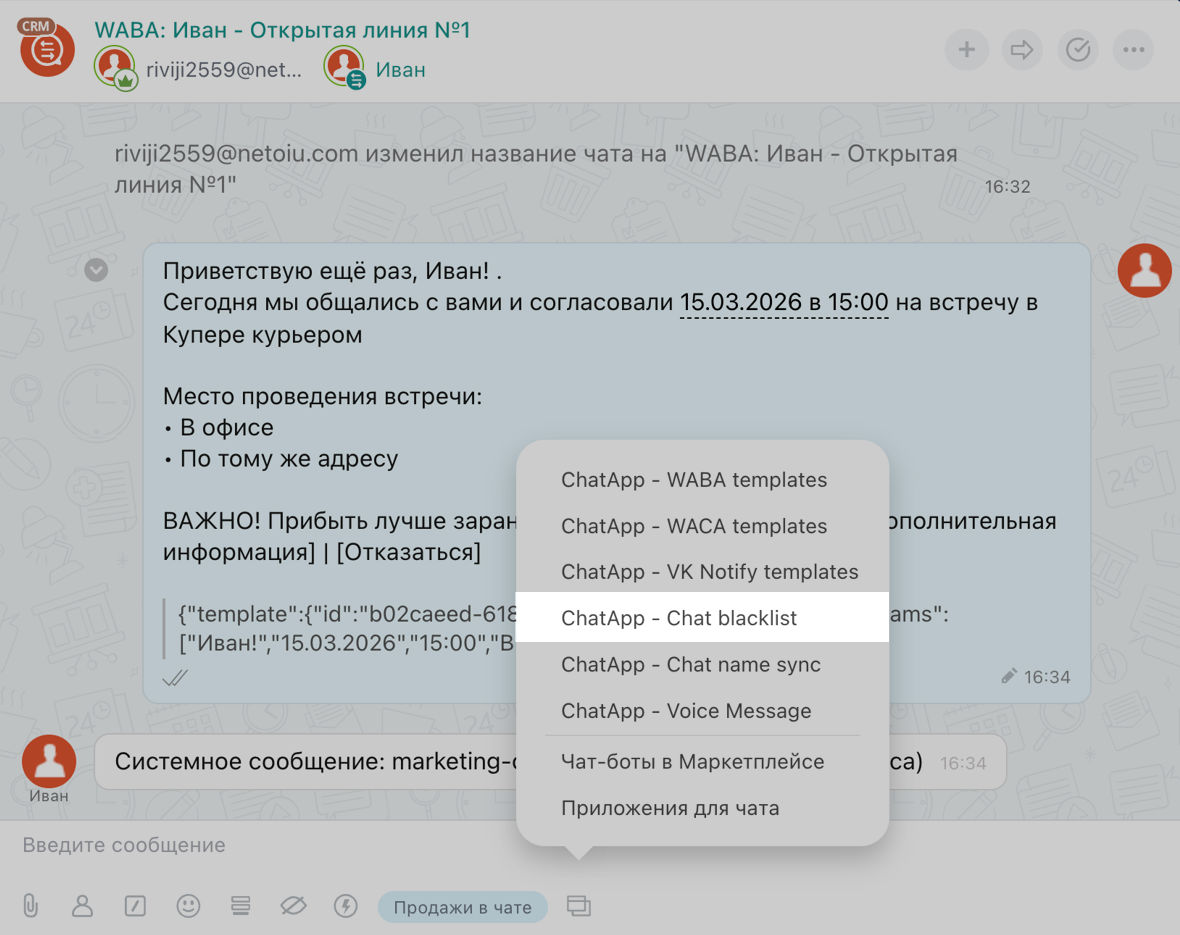This screenshot has width=1180, height=935.
Task: Choose ChatApp - Voice Message option
Action: point(686,711)
